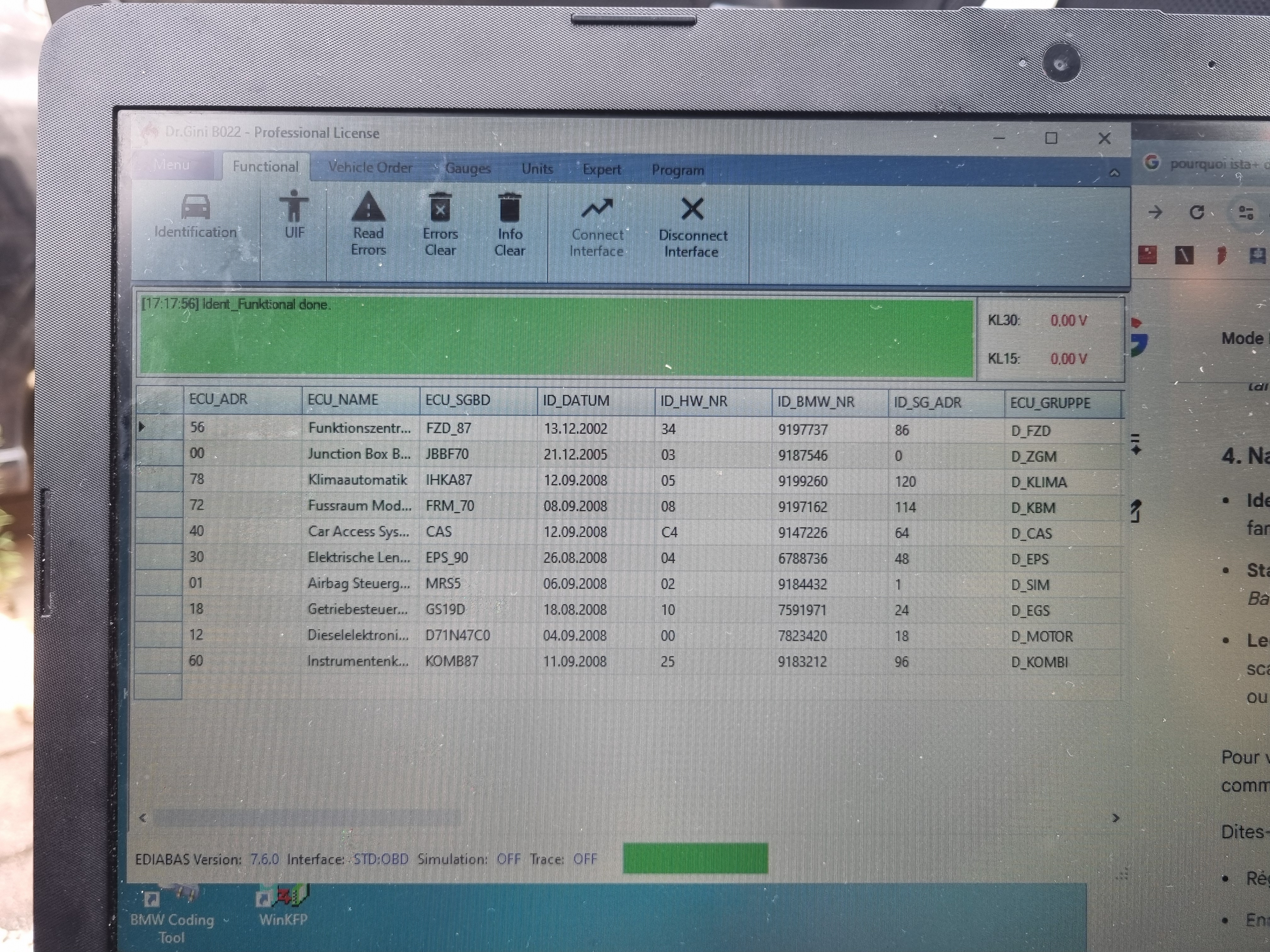The height and width of the screenshot is (952, 1270).
Task: Click the JBBF70 SGBD cell
Action: coord(478,455)
